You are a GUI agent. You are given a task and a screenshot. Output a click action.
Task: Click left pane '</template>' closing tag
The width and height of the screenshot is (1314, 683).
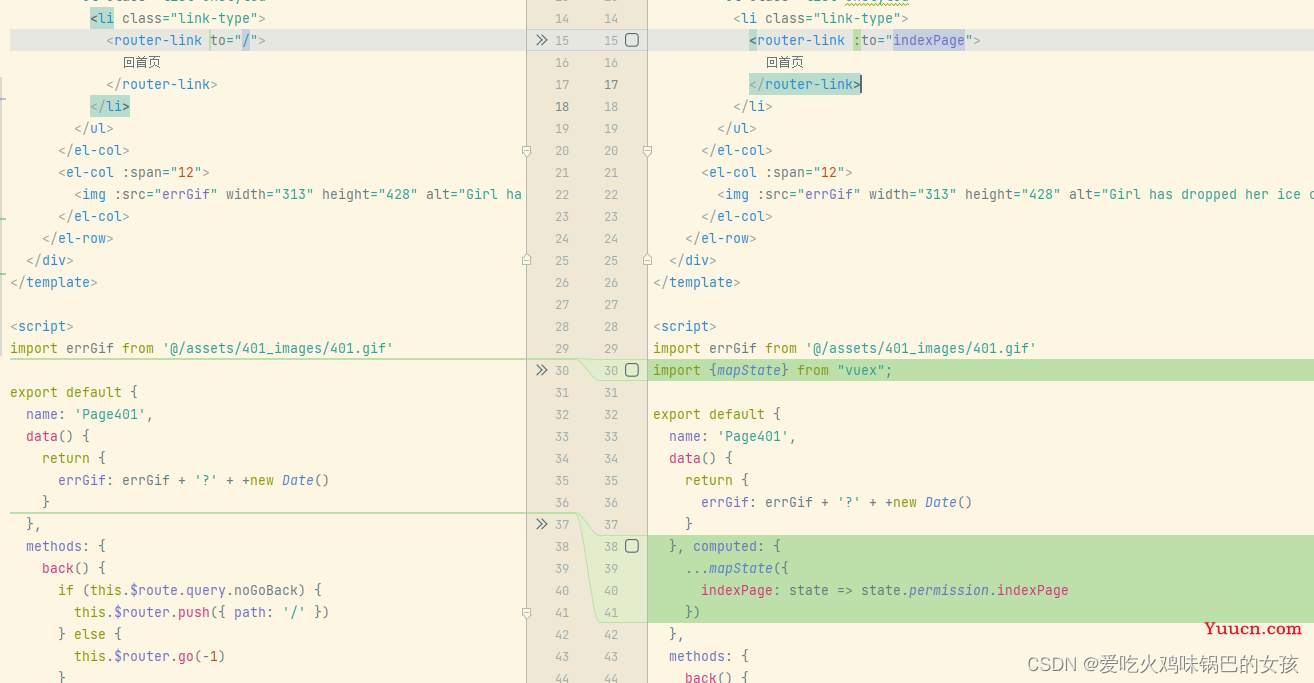pyautogui.click(x=54, y=282)
